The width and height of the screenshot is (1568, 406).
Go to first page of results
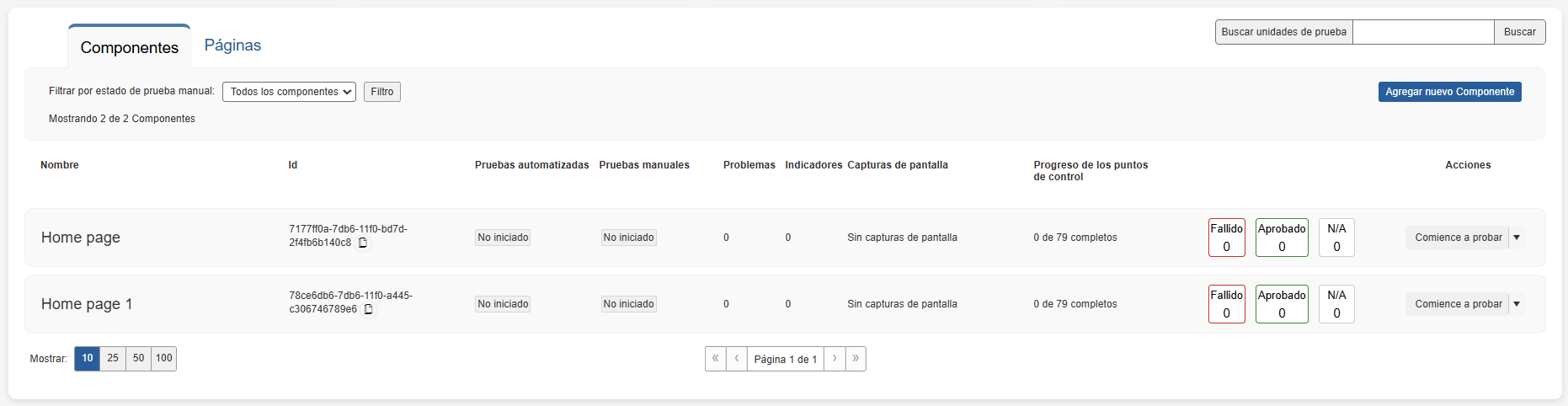(715, 359)
